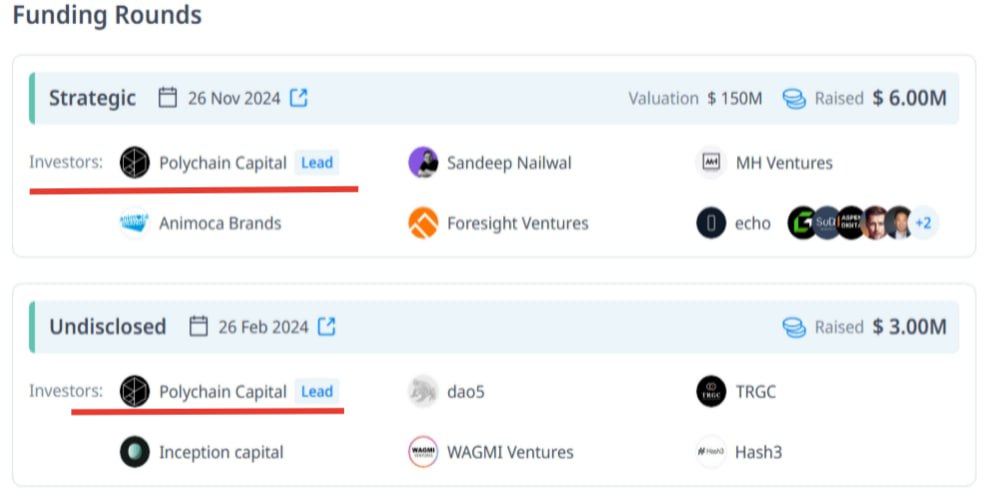Click the Animoca Brands logo
The height and width of the screenshot is (491, 991).
click(x=135, y=223)
